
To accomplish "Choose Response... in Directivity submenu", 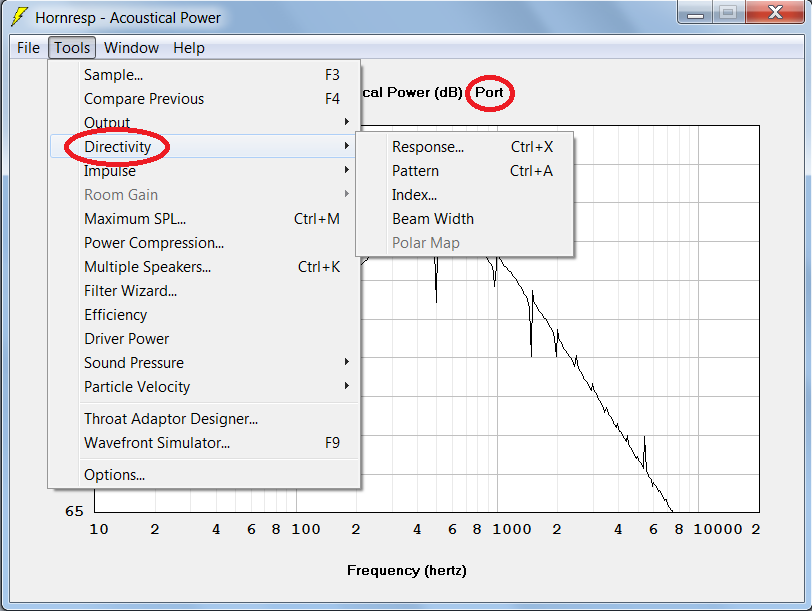I will [465, 147].
